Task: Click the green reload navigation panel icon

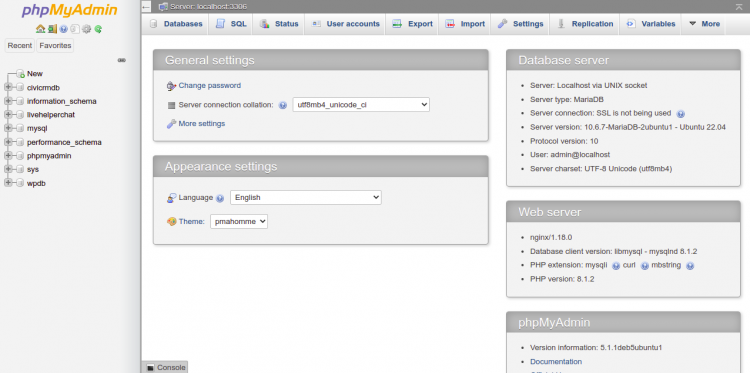Action: point(98,29)
